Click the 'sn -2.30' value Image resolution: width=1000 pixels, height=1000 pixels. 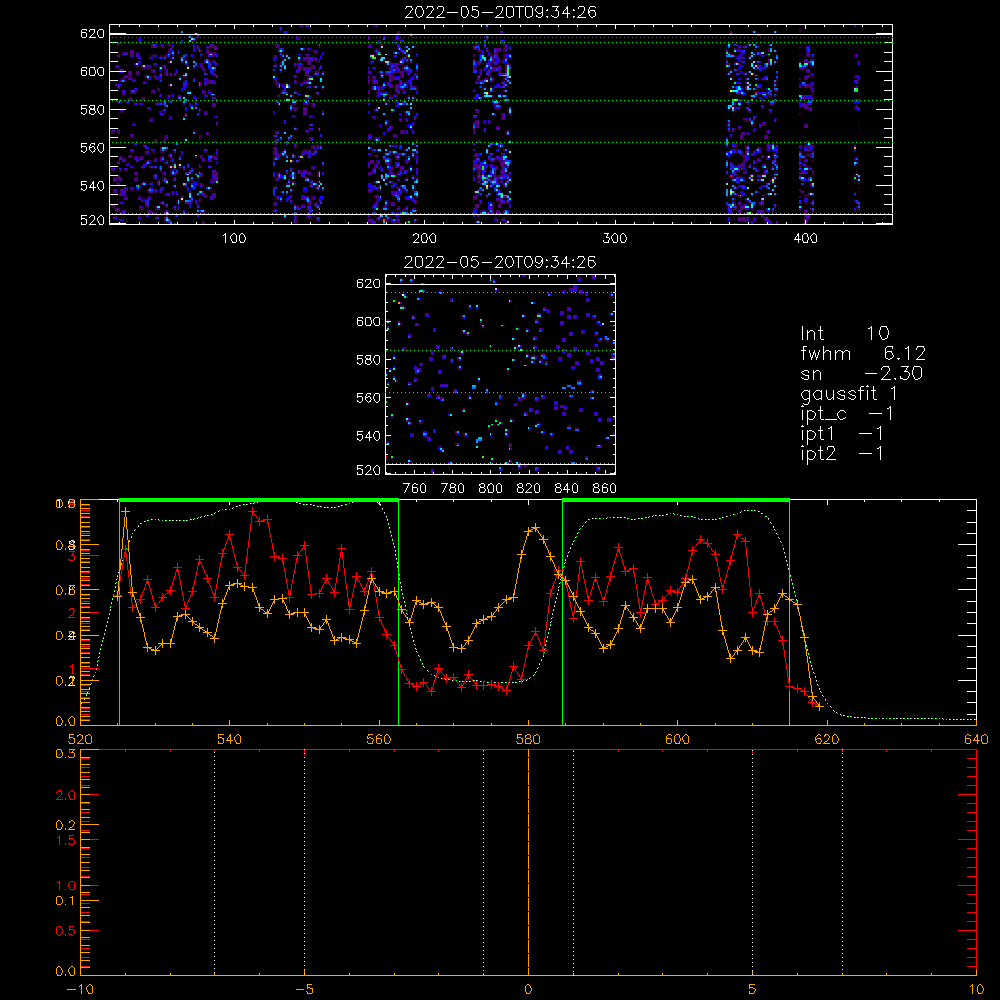862,374
